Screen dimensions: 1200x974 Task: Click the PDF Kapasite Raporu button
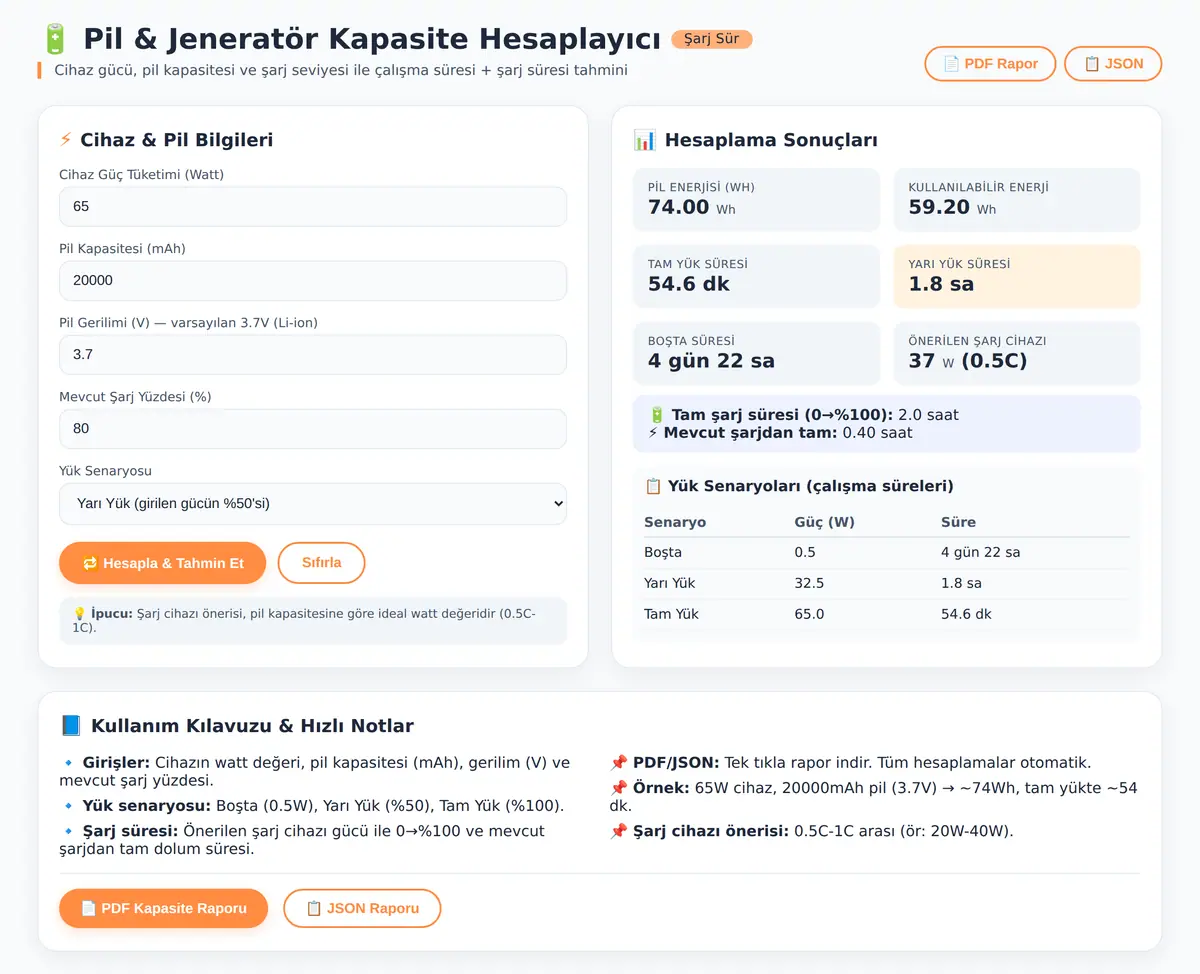pyautogui.click(x=164, y=908)
